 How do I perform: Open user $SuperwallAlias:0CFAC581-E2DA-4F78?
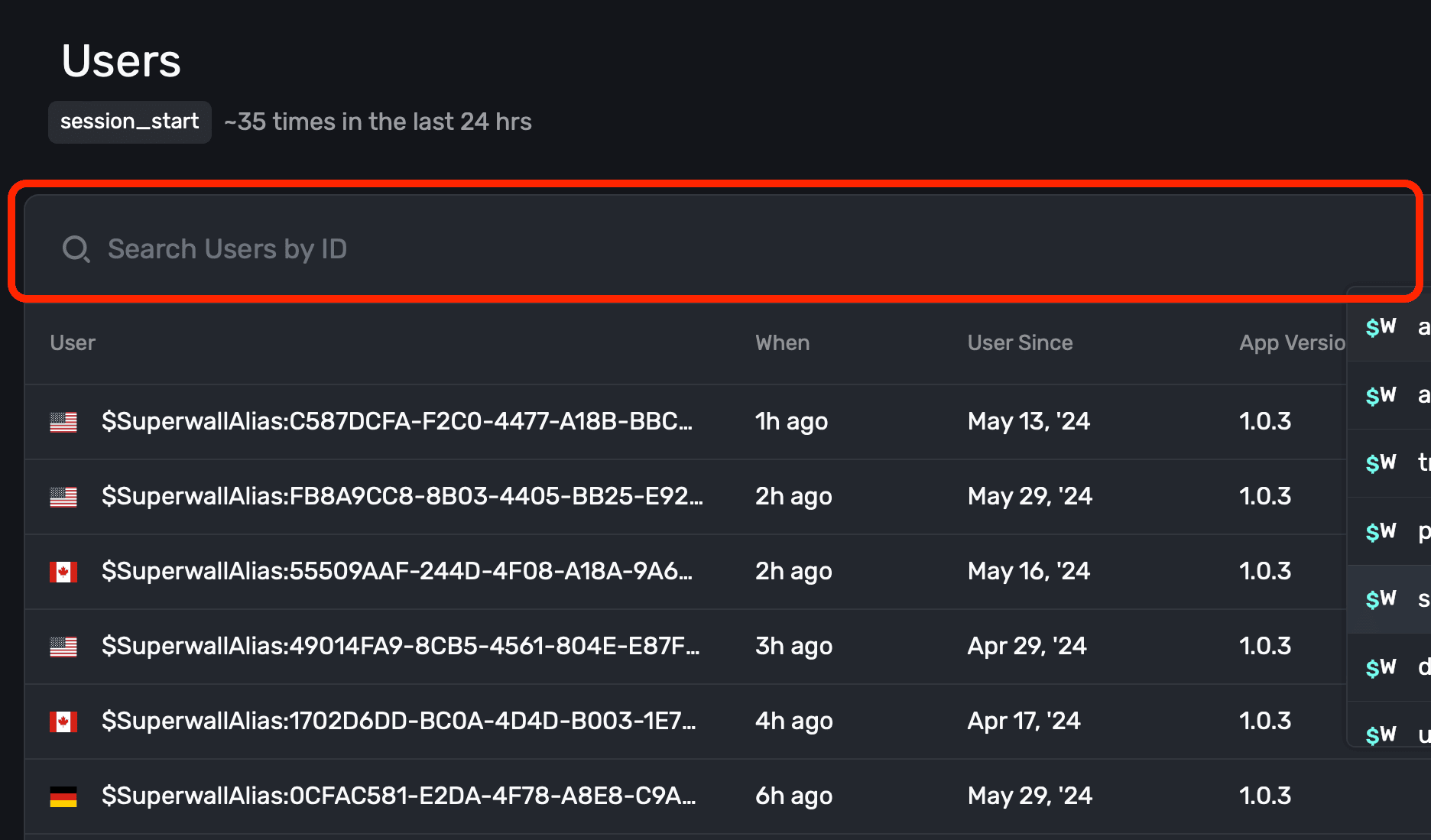pyautogui.click(x=399, y=796)
